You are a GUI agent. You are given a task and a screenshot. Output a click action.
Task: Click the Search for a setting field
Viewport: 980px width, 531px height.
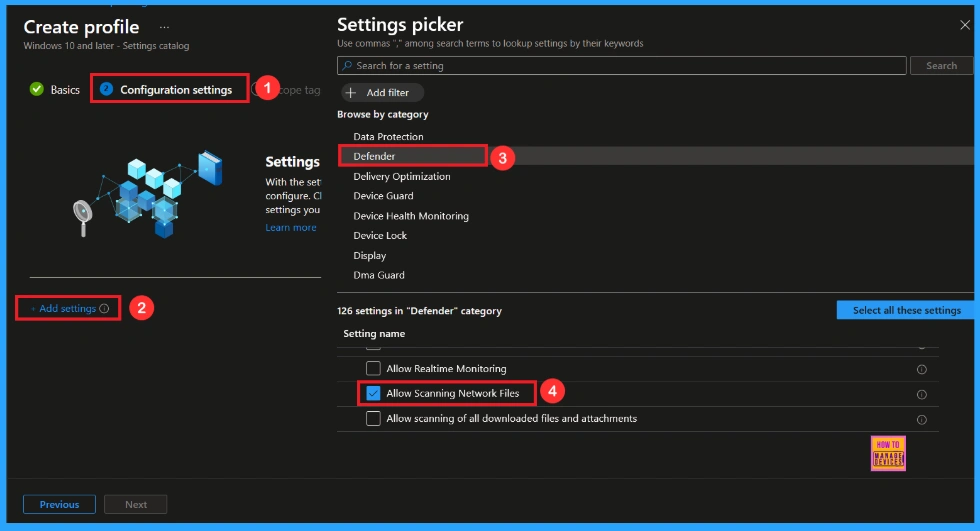[x=620, y=66]
